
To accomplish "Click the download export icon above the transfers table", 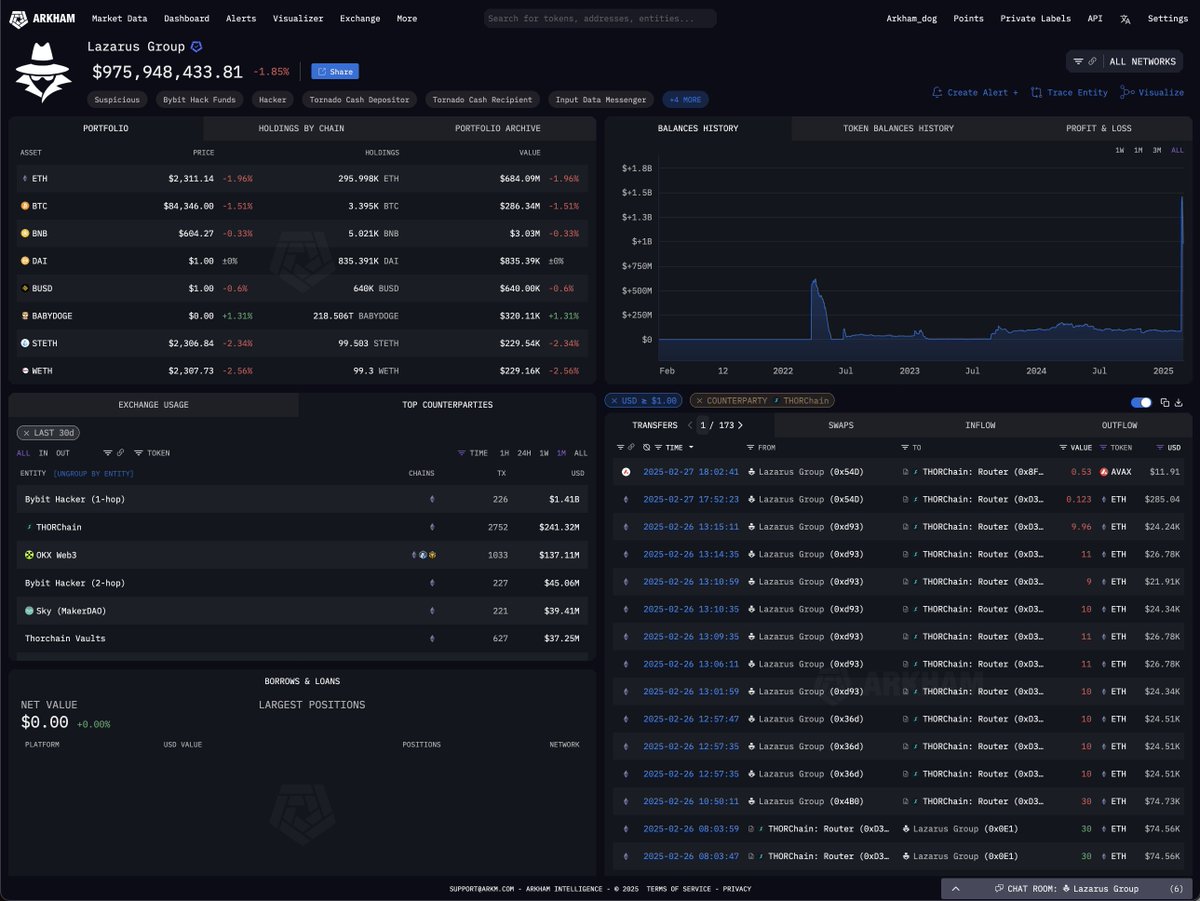I will [x=1177, y=400].
